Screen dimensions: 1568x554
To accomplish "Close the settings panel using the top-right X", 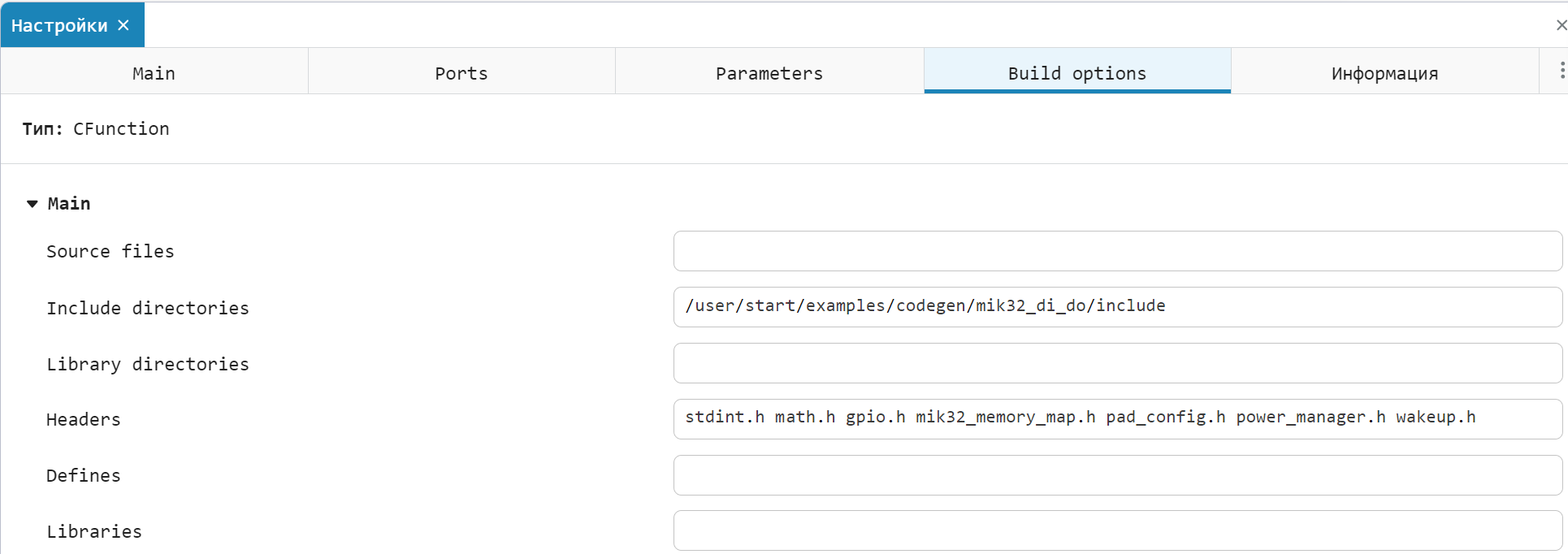I will [1561, 25].
